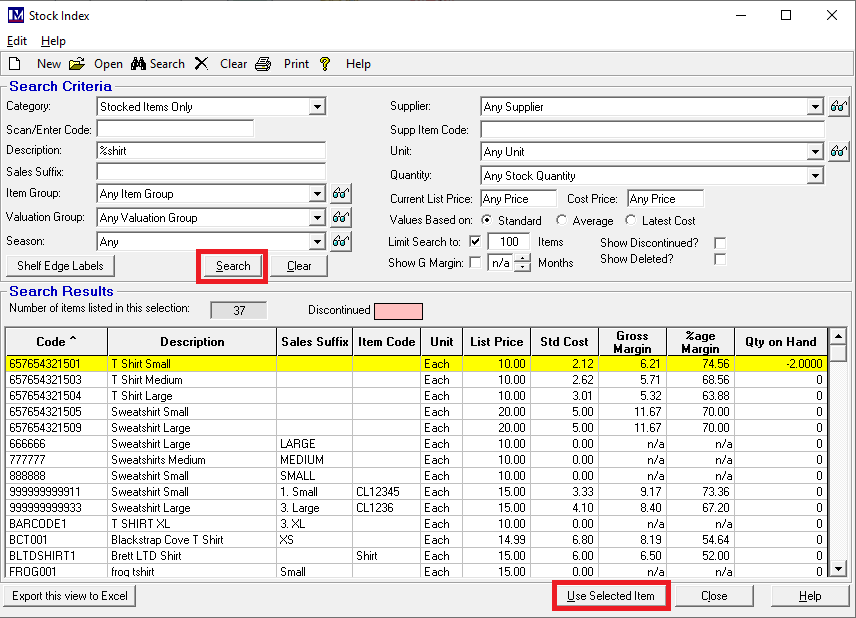Click the glasses icon beside Item Group
Screen dimensions: 856x618
[341, 194]
